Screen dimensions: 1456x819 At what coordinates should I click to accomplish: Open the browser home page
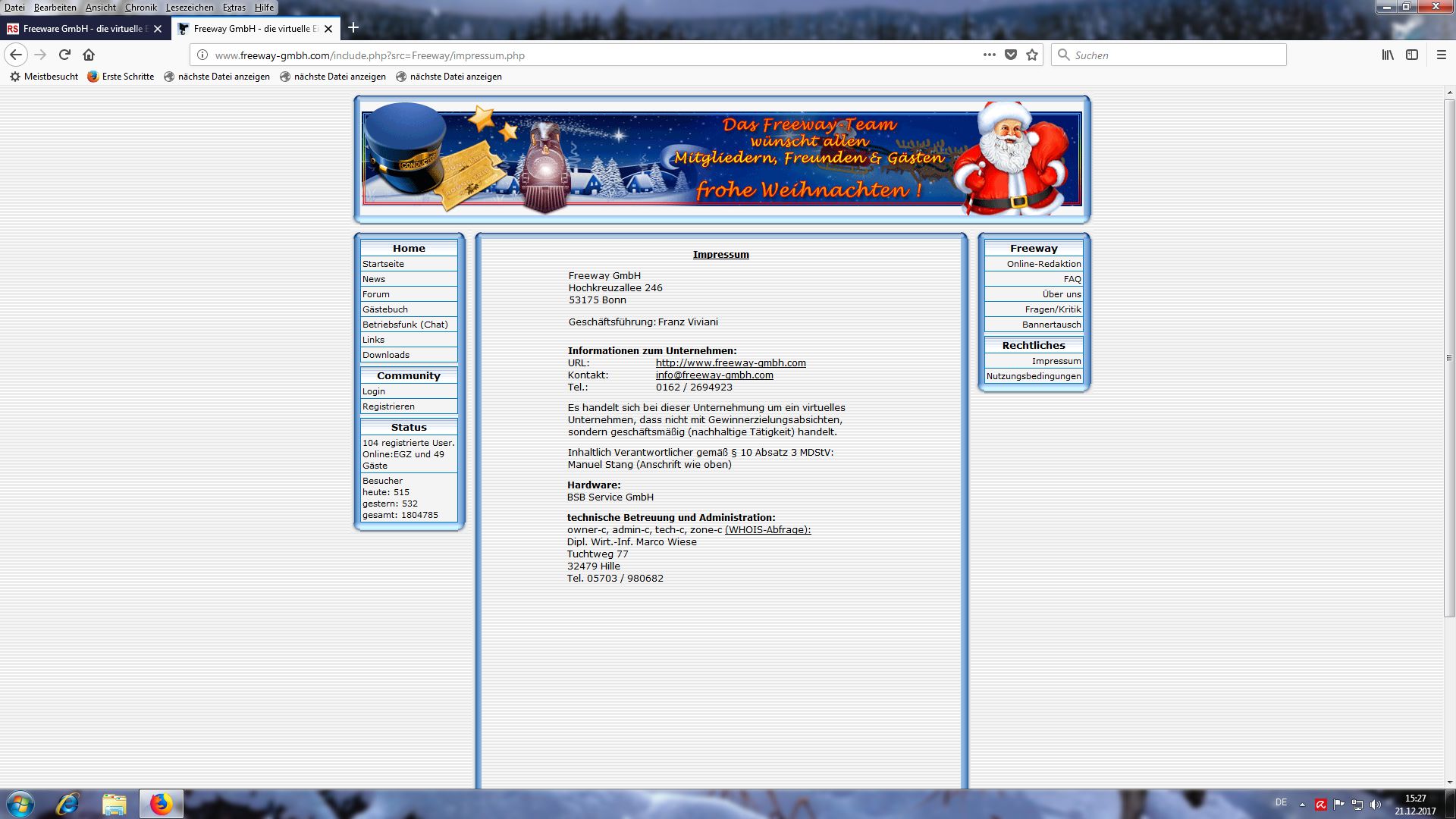pos(89,55)
